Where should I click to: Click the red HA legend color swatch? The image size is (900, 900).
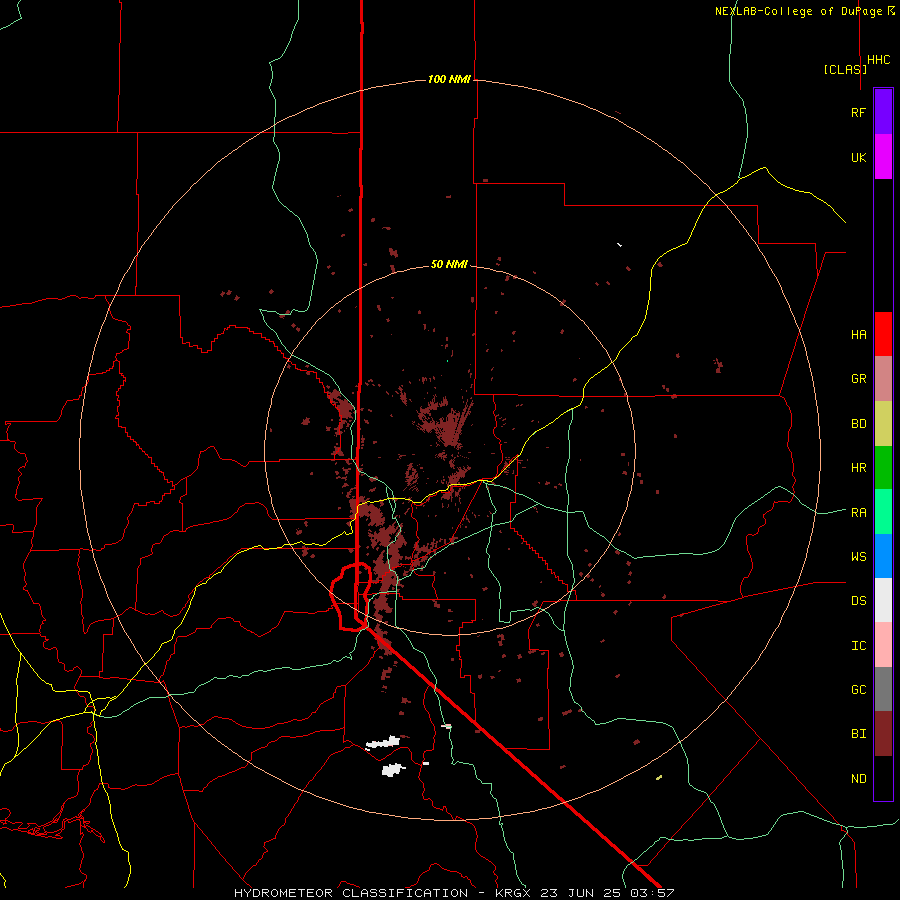883,334
